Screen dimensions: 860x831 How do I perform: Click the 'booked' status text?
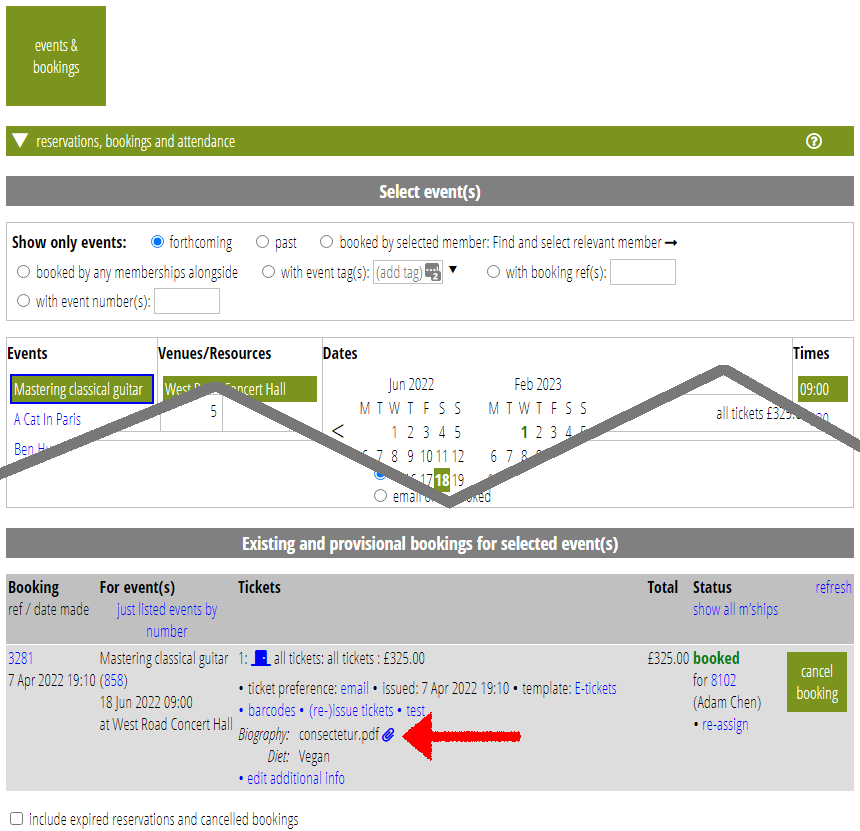coord(716,658)
